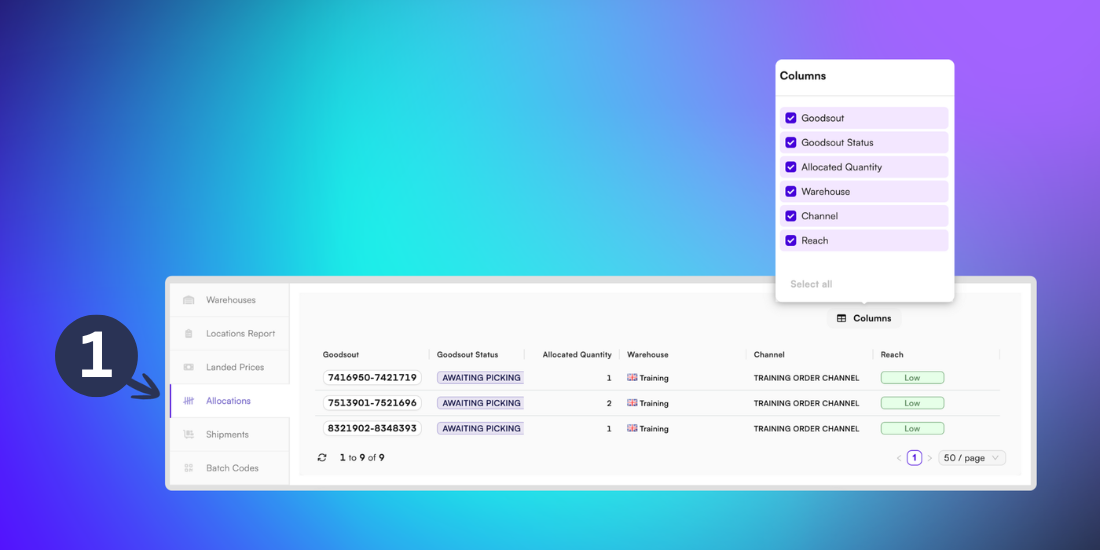The height and width of the screenshot is (550, 1100).
Task: Open goodsout 8321902-8348393
Action: pos(373,428)
